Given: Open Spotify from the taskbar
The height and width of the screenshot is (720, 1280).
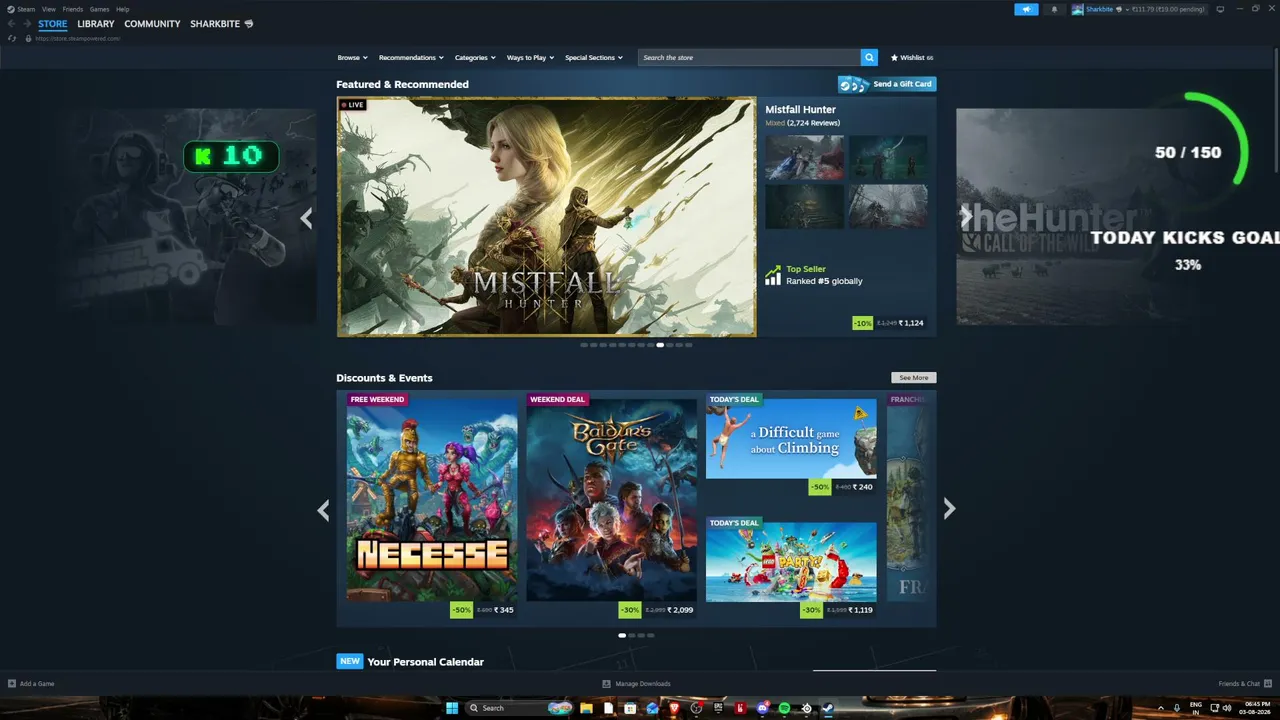Looking at the screenshot, I should point(784,708).
